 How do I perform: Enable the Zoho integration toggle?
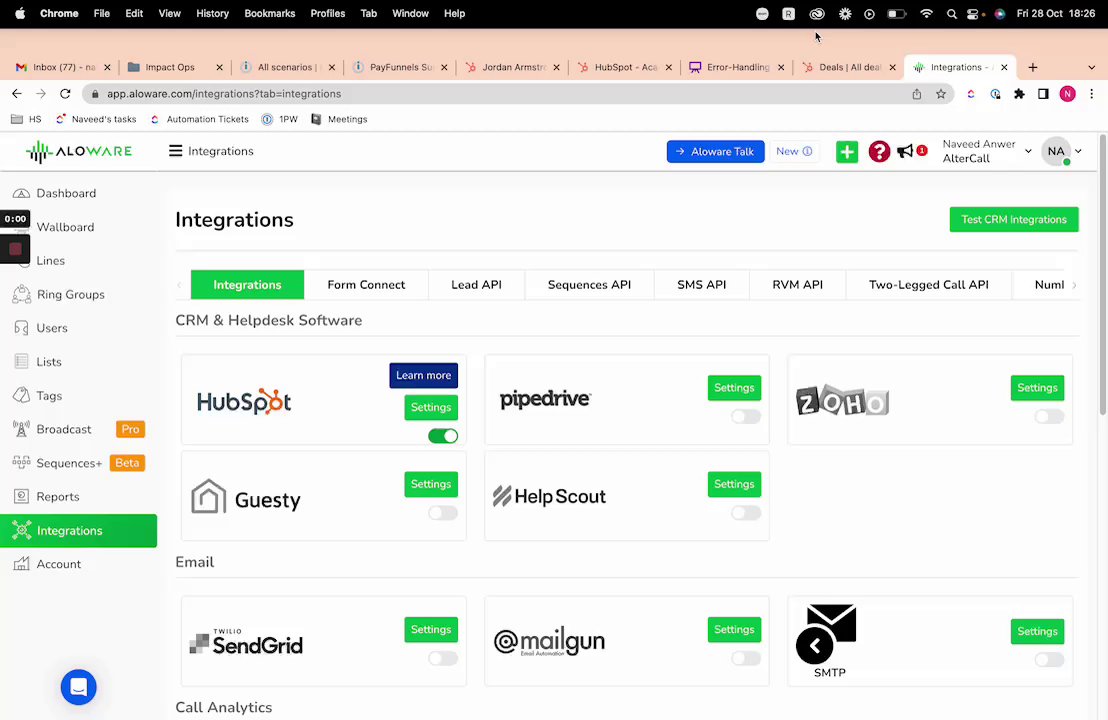point(1049,416)
